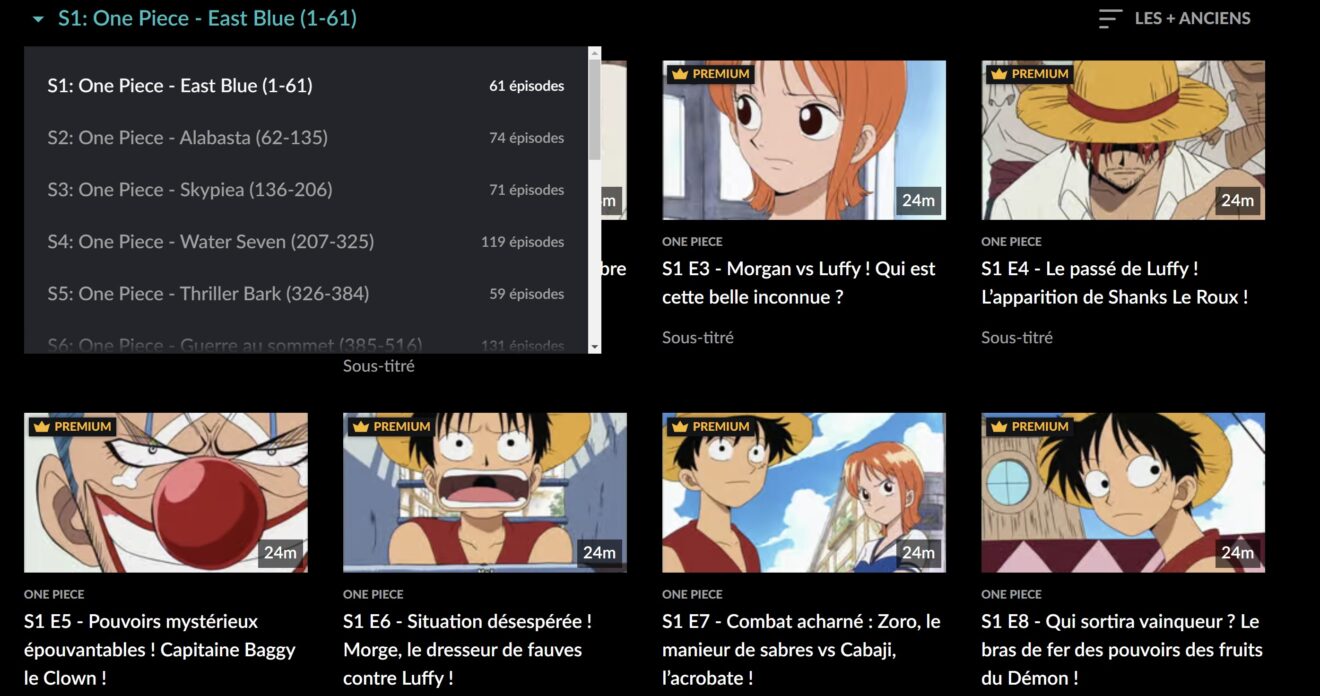Image resolution: width=1320 pixels, height=696 pixels.
Task: Open the E7 Zoro vs Cabaji thumbnail
Action: click(803, 492)
